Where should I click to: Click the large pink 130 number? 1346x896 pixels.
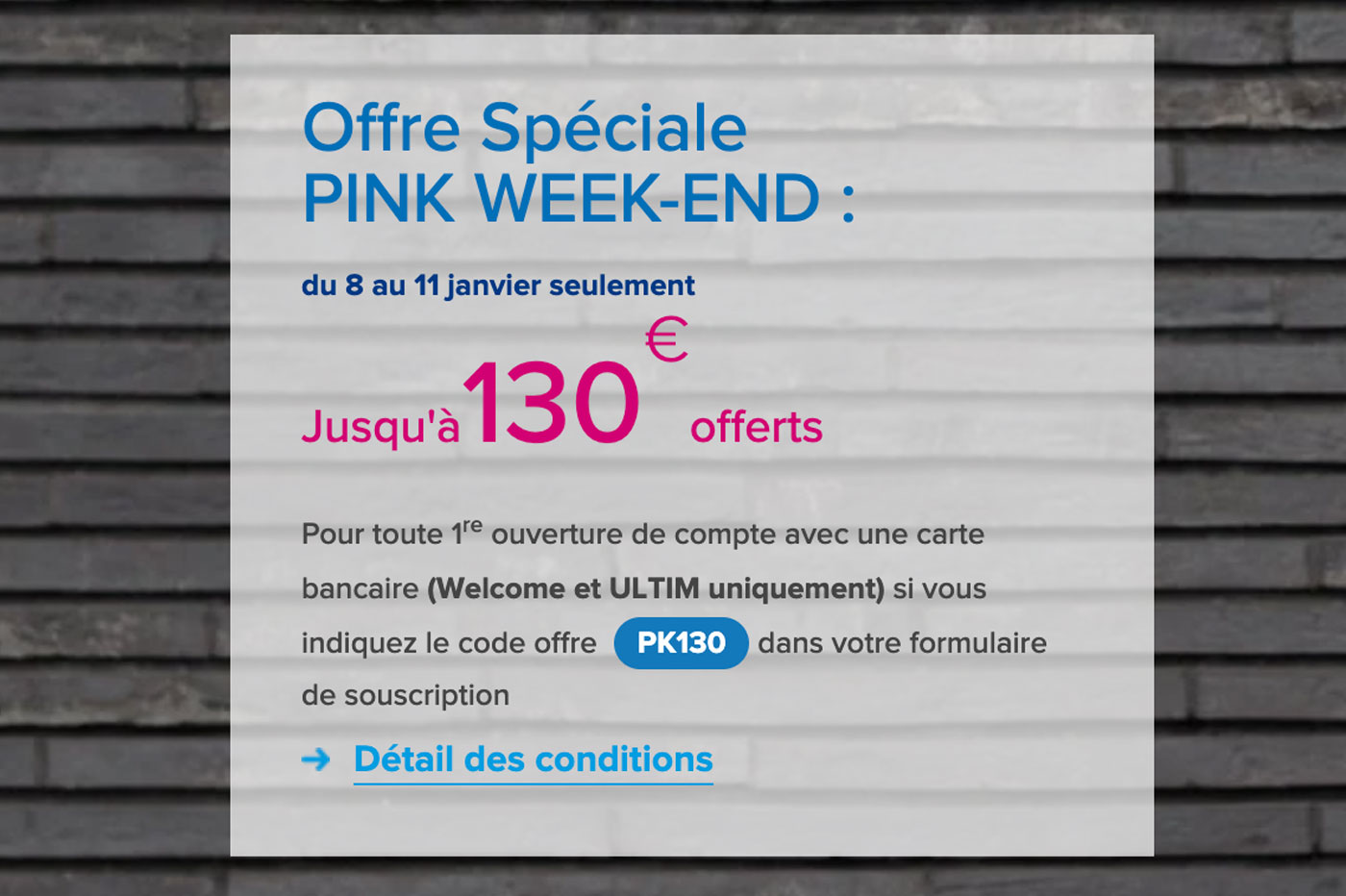click(552, 403)
